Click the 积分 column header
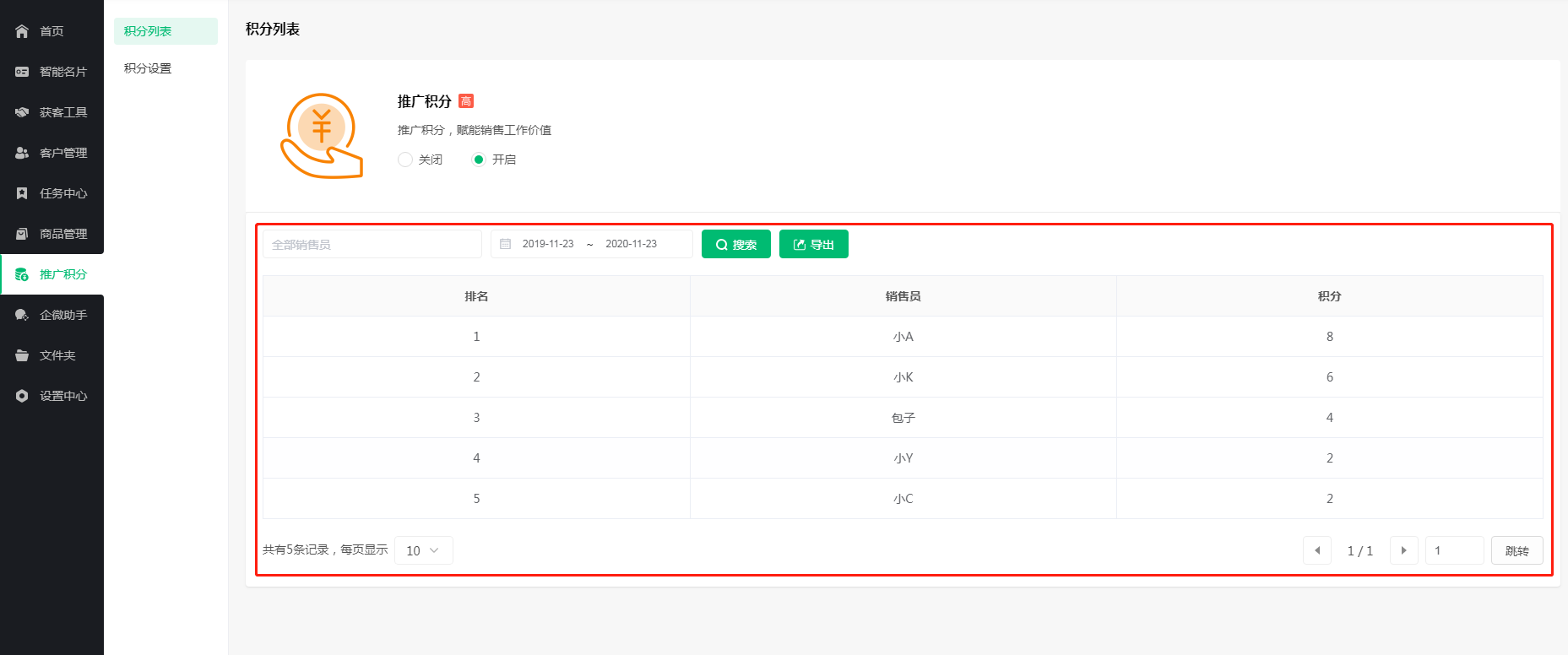 click(x=1330, y=296)
